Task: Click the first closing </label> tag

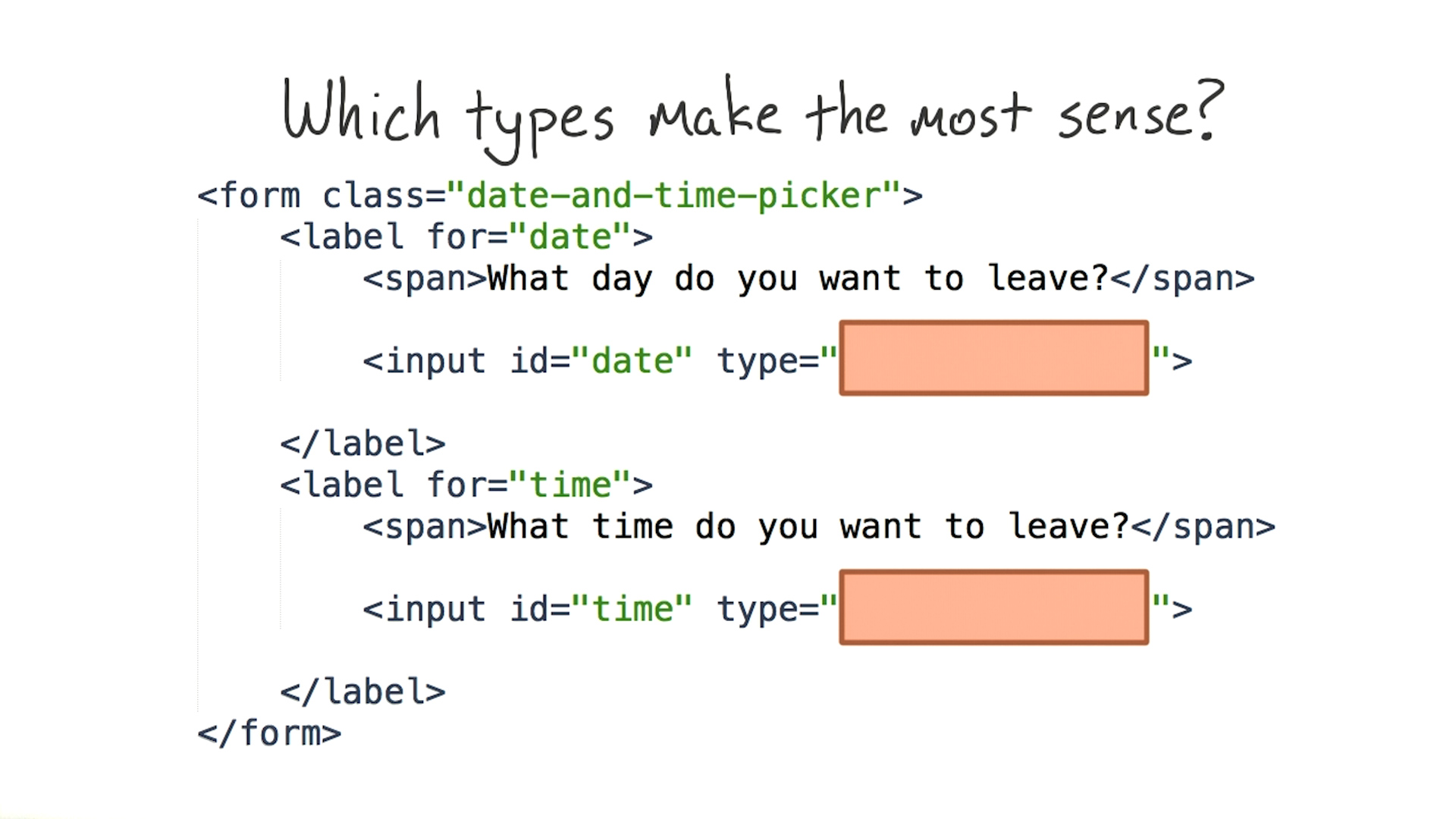Action: coord(362,444)
